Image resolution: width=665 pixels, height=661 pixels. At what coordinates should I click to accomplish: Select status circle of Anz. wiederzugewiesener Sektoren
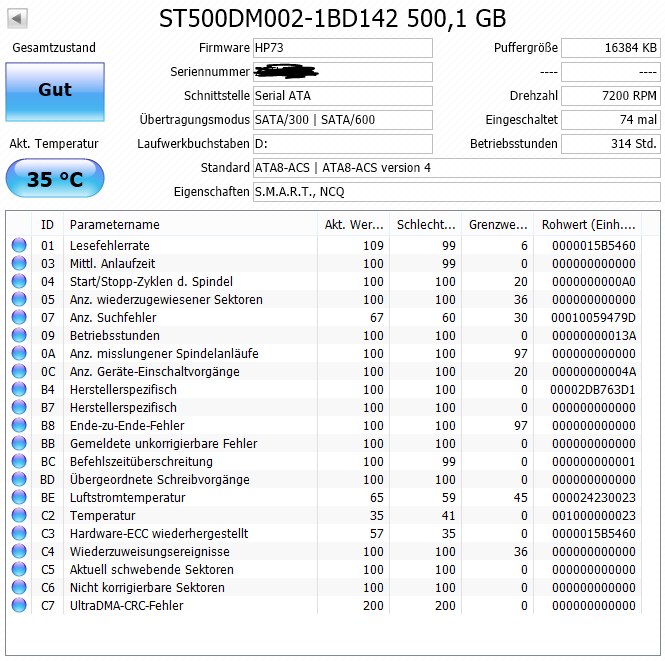click(19, 299)
